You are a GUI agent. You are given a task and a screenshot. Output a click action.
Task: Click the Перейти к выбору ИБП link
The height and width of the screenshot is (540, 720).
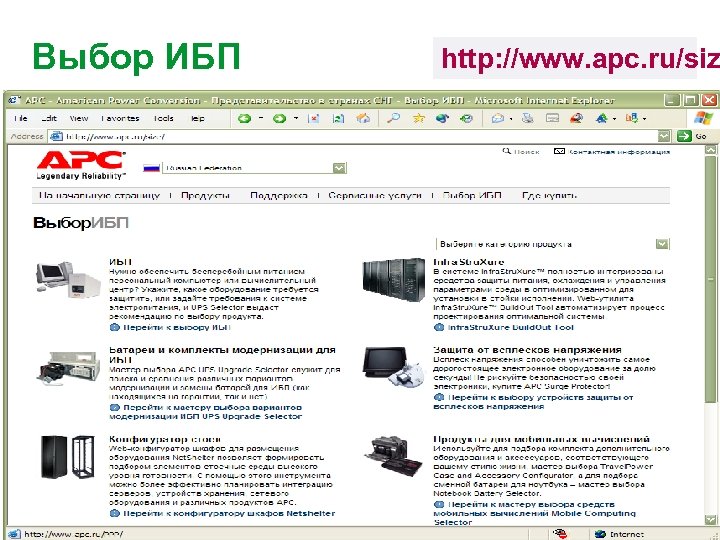[x=176, y=327]
